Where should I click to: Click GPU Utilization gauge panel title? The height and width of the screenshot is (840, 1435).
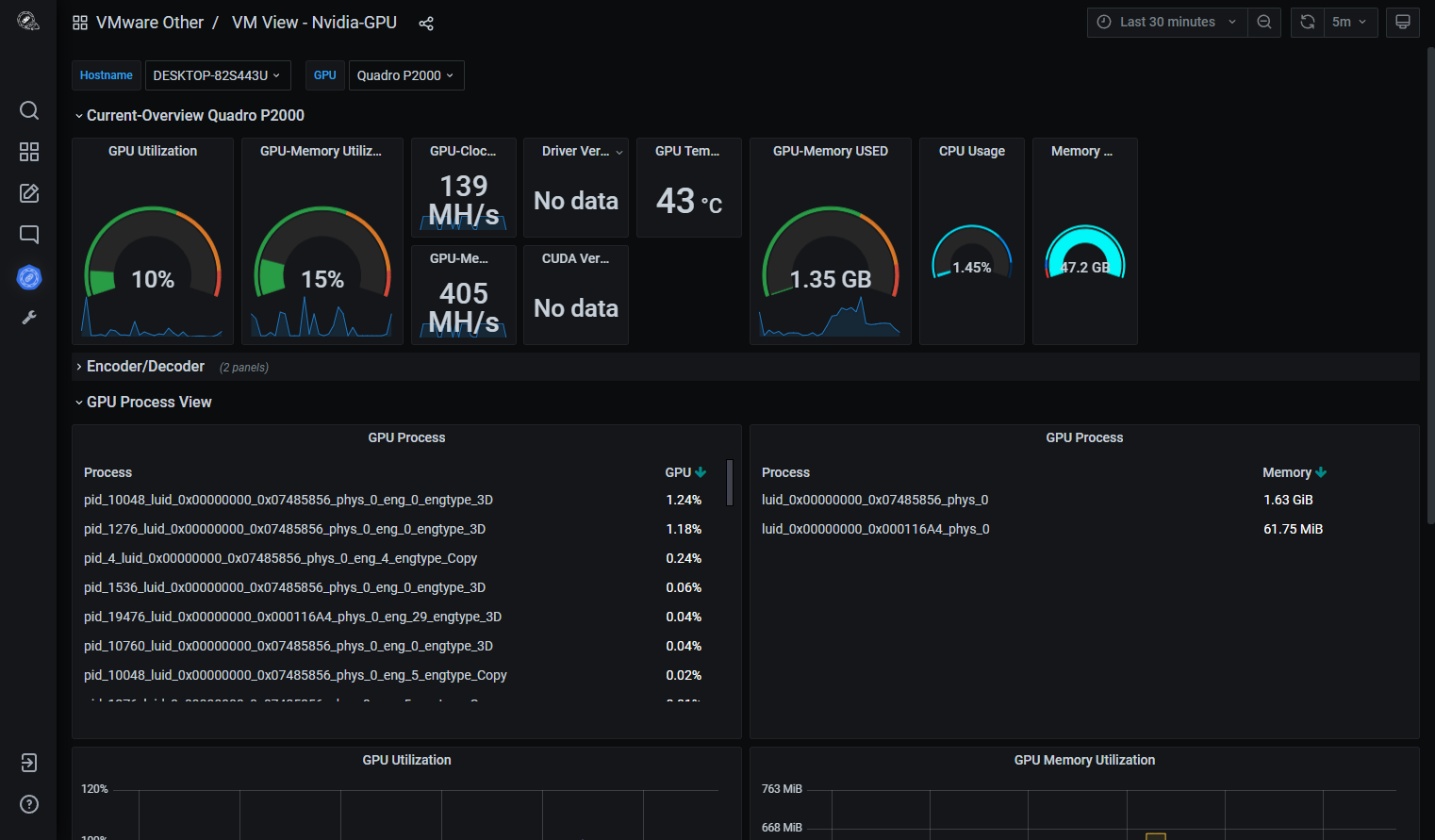[x=153, y=151]
